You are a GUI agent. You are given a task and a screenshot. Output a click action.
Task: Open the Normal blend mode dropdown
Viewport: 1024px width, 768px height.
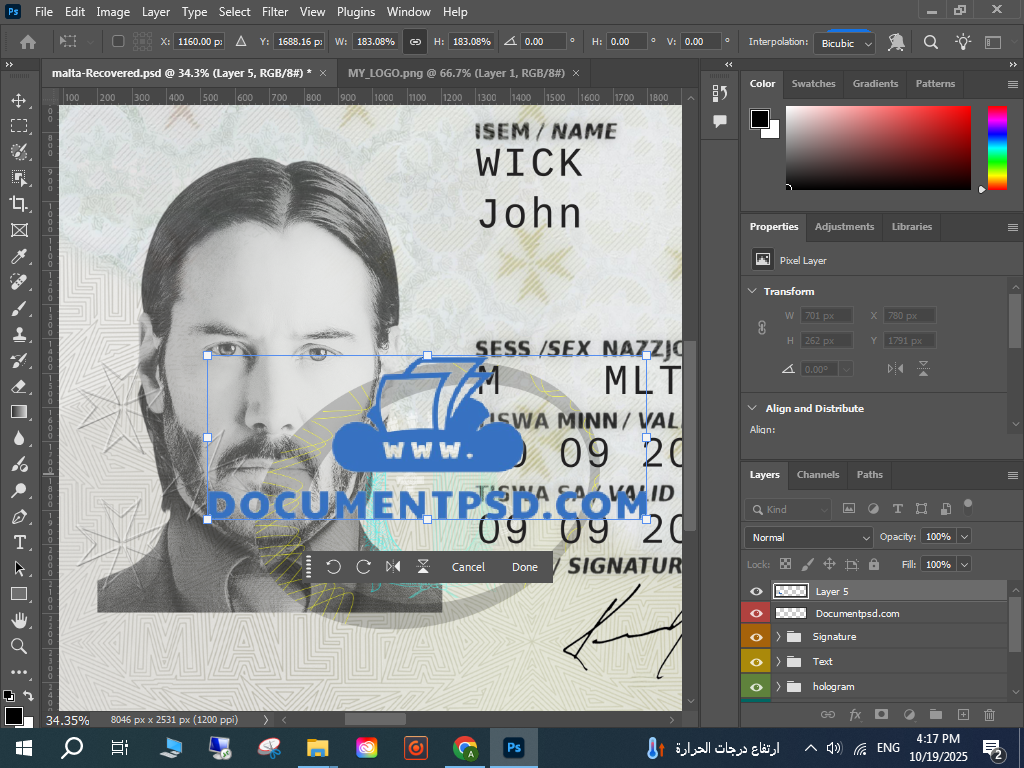click(x=809, y=537)
